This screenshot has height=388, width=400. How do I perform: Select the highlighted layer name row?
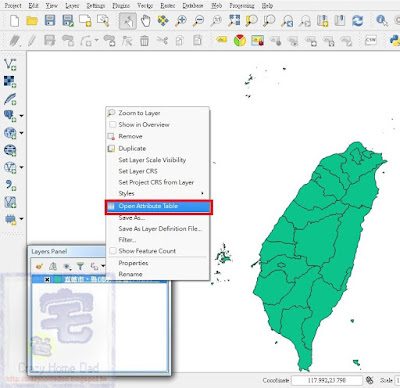pyautogui.click(x=100, y=279)
